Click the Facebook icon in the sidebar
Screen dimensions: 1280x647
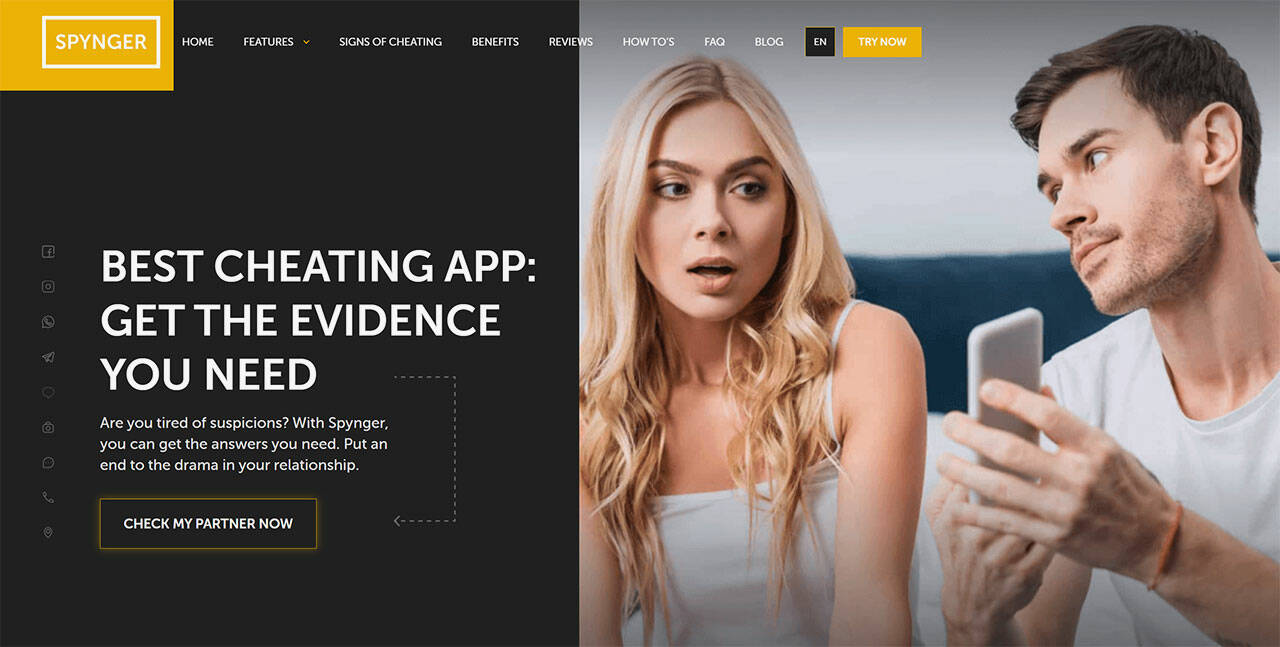point(48,252)
